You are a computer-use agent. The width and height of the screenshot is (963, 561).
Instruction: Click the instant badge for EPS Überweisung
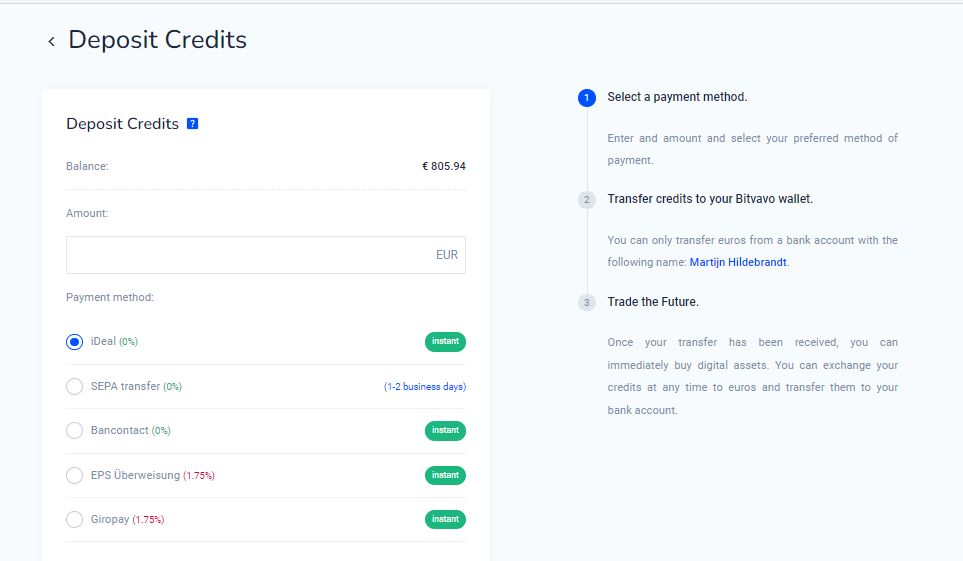tap(445, 475)
